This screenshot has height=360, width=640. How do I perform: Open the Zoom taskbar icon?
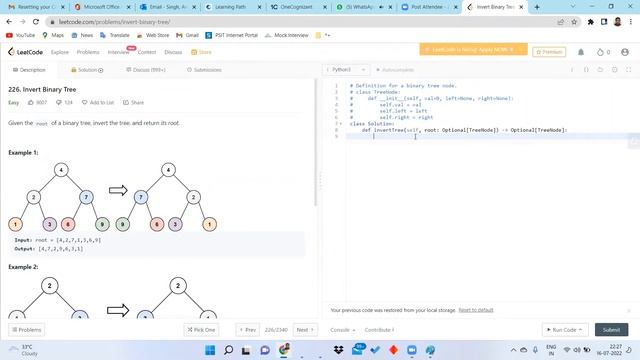412,350
